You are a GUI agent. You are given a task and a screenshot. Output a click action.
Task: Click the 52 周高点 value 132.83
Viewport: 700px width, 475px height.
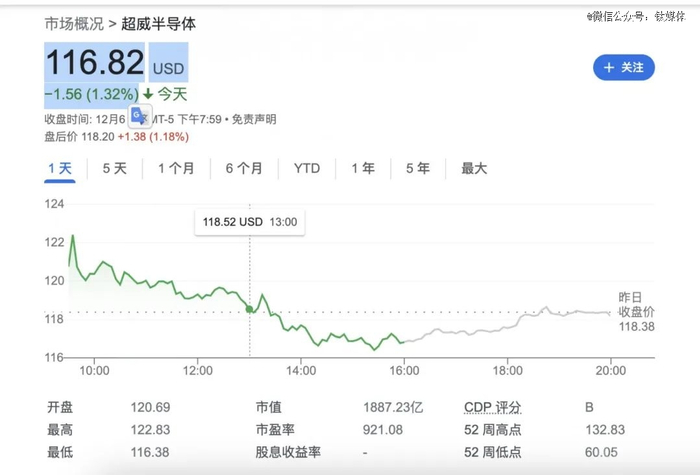pyautogui.click(x=605, y=430)
